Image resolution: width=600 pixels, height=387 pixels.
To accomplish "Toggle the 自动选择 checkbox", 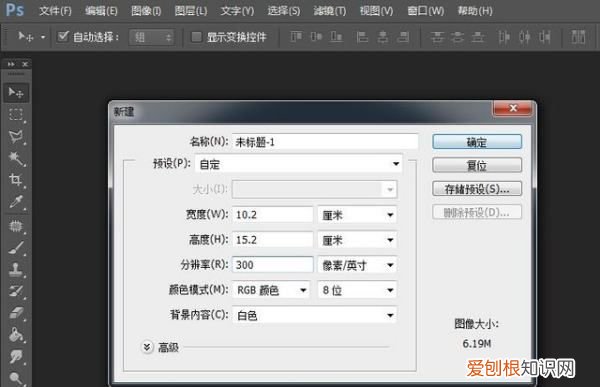I will point(63,36).
